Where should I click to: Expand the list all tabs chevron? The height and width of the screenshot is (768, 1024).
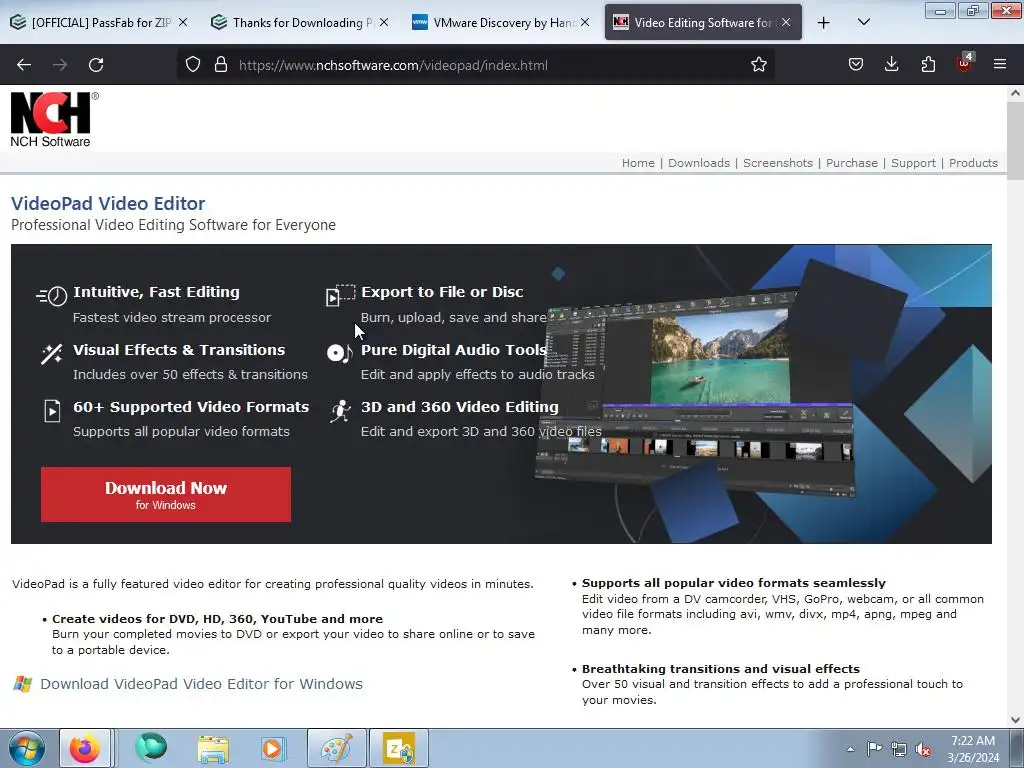coord(863,23)
